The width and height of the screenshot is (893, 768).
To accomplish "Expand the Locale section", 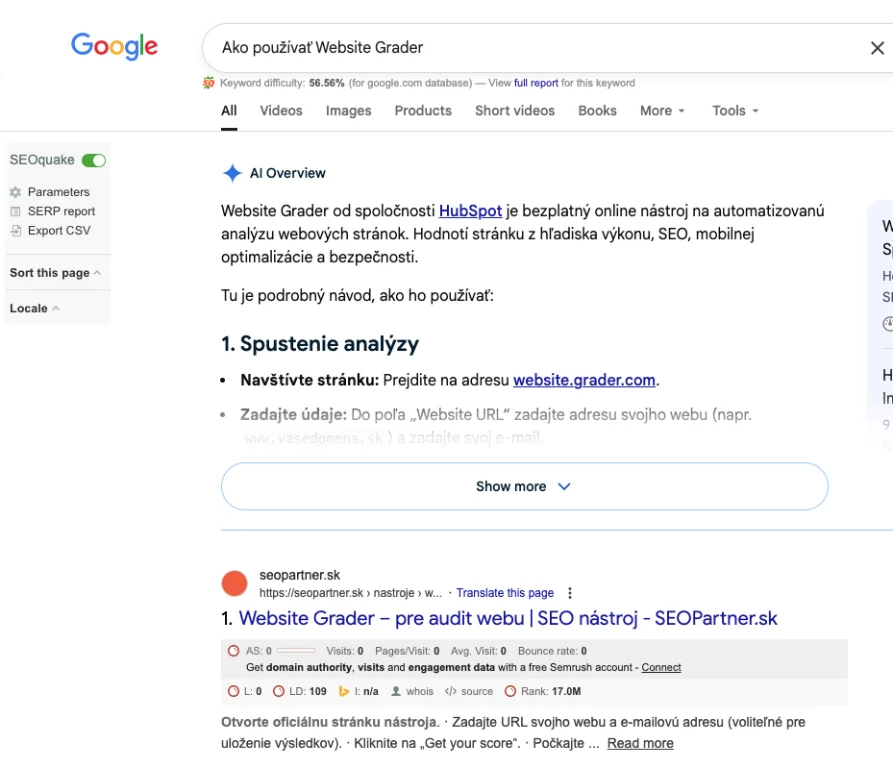I will click(34, 308).
